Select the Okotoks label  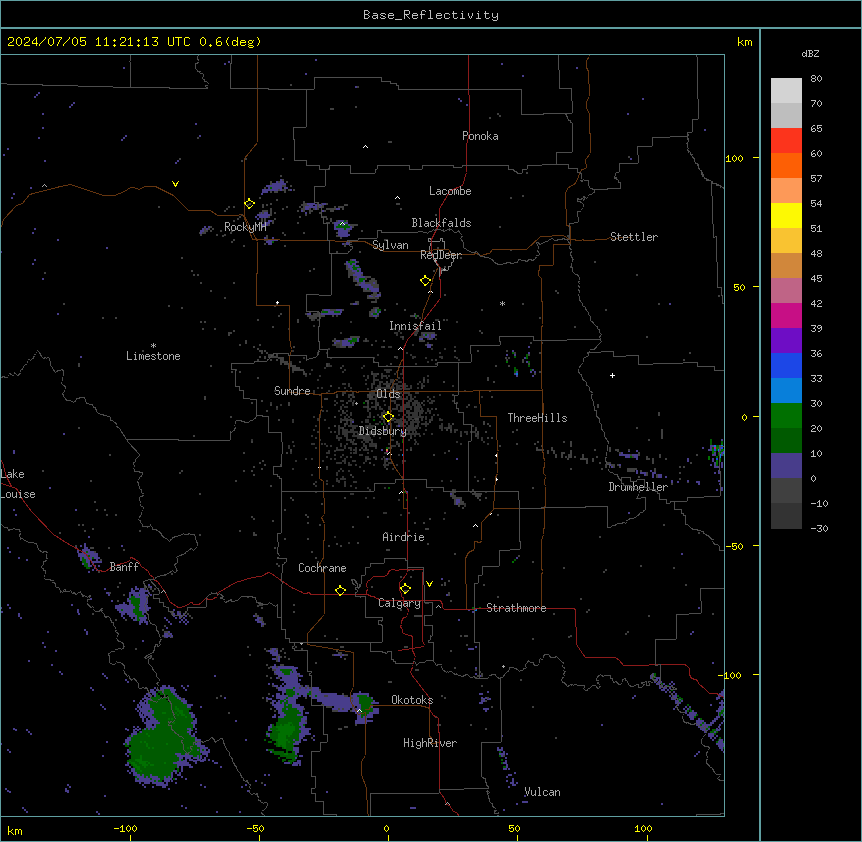[x=412, y=700]
